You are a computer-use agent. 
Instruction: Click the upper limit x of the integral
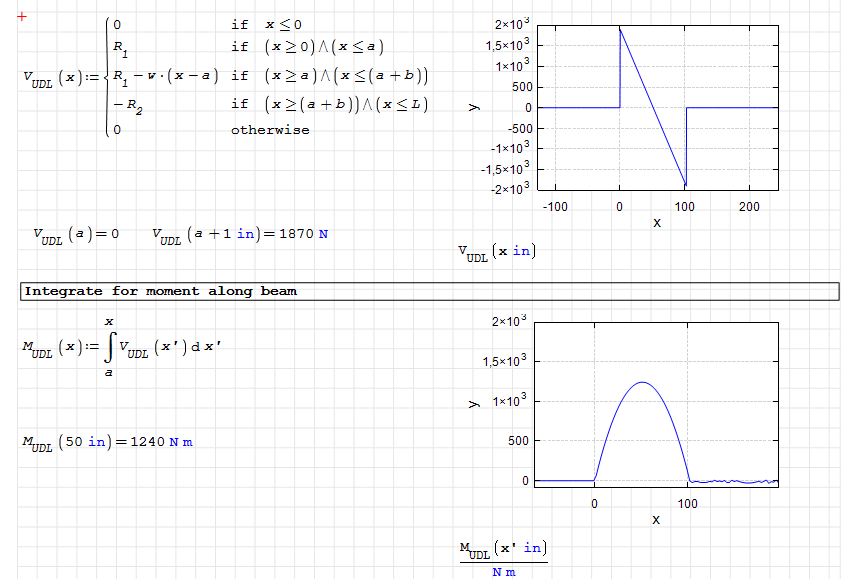coord(108,322)
